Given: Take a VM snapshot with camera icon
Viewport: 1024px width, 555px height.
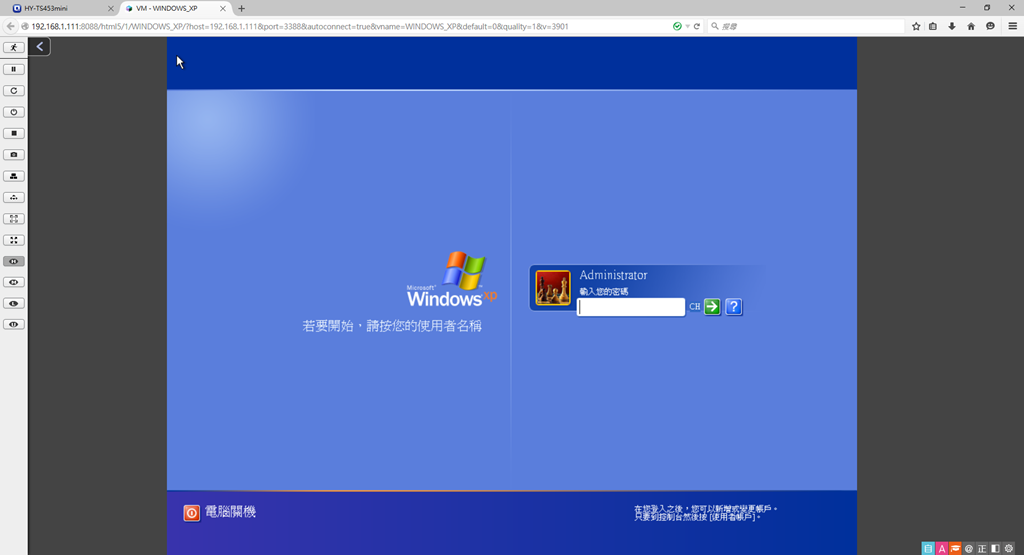Looking at the screenshot, I should pyautogui.click(x=14, y=155).
